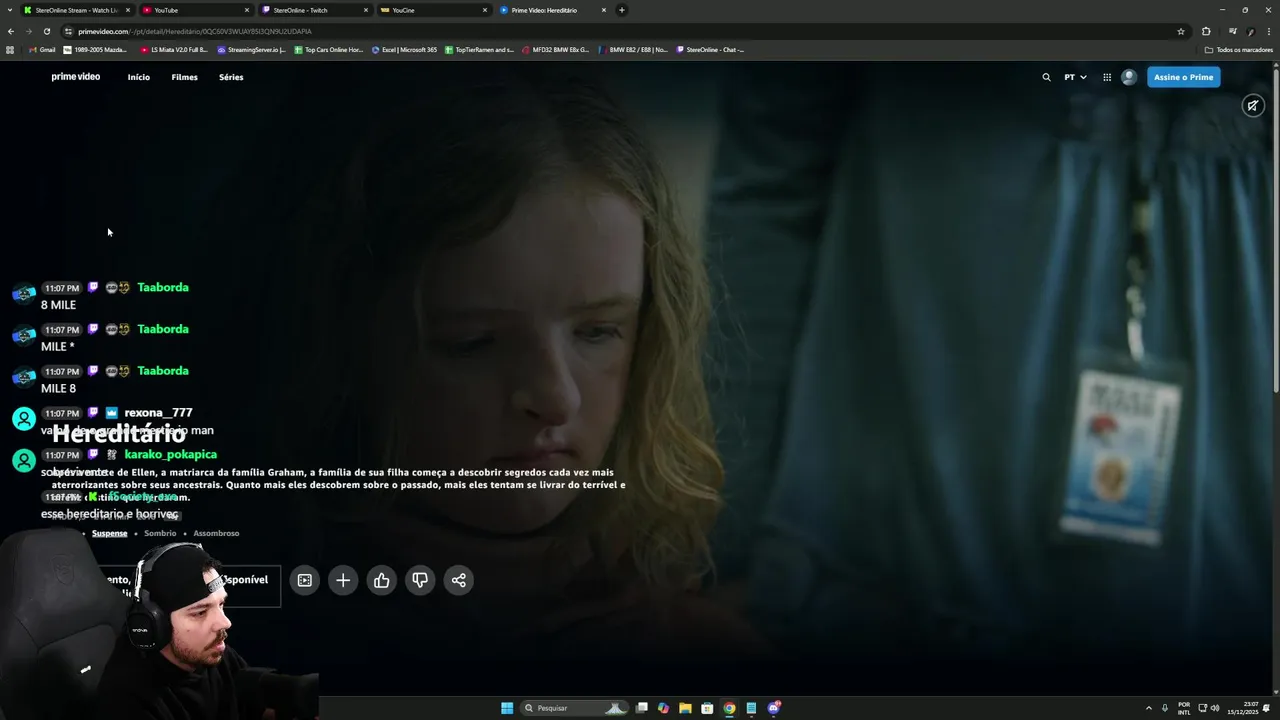This screenshot has width=1280, height=720.
Task: Open Chrome three-dot menu
Action: (1269, 31)
